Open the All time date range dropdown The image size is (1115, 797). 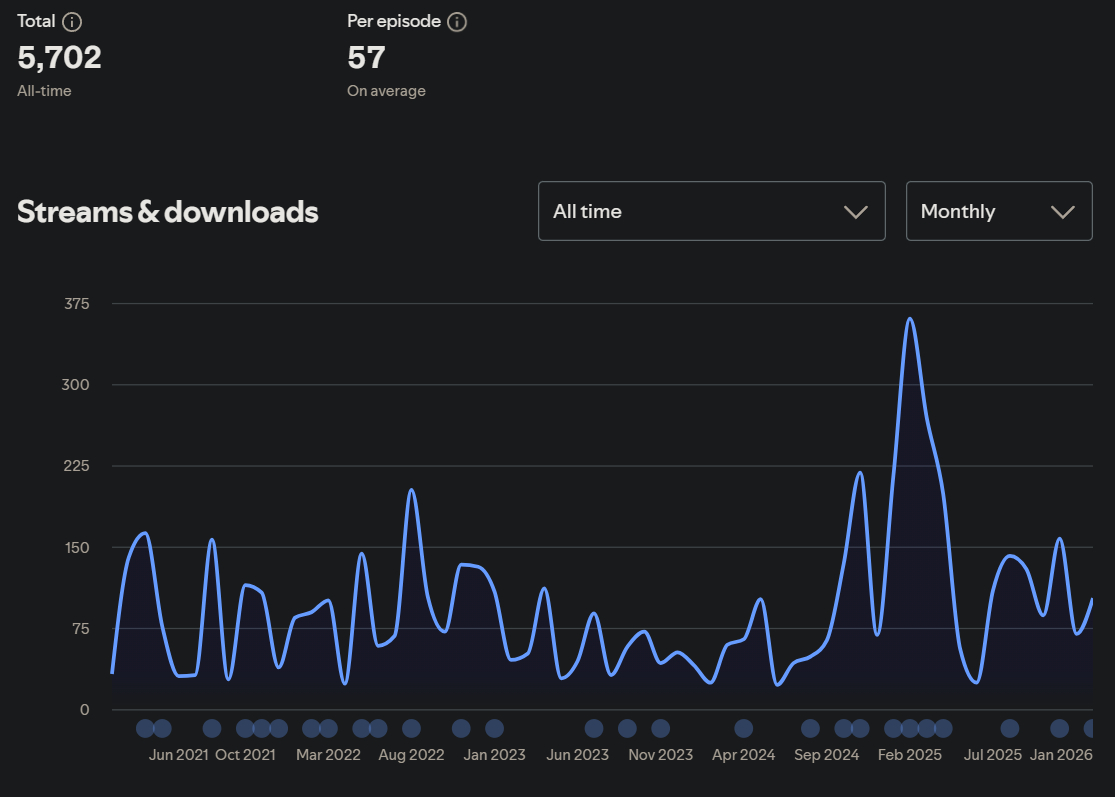[711, 211]
